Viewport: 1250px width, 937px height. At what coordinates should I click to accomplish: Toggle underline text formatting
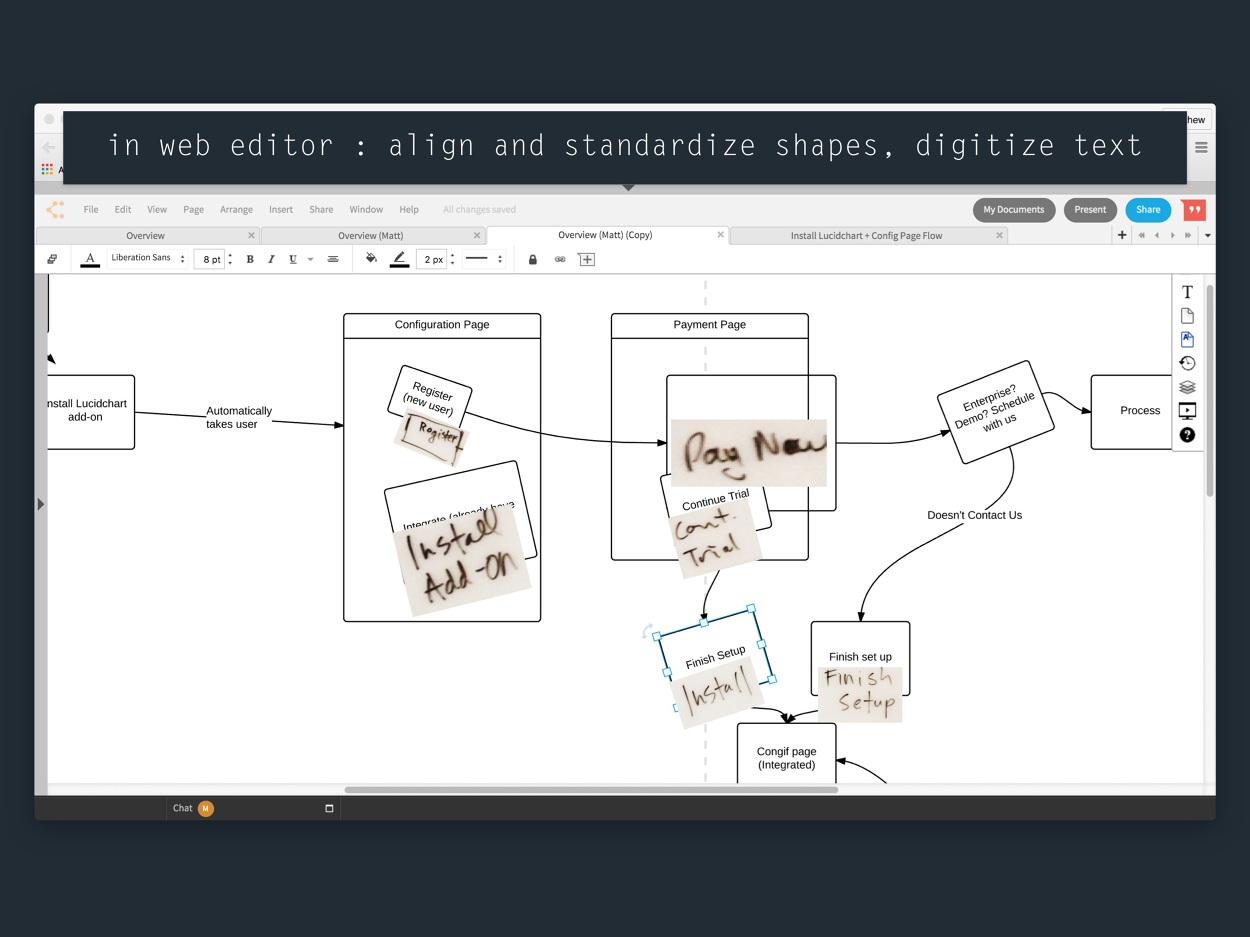[293, 259]
